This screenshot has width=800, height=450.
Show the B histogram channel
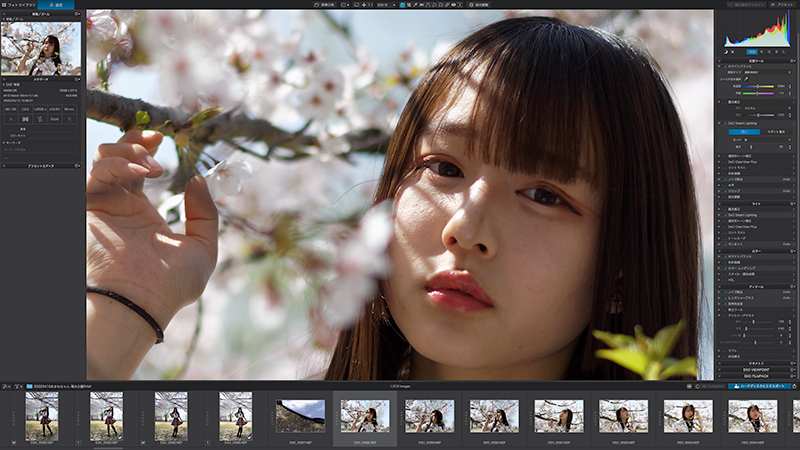point(777,52)
